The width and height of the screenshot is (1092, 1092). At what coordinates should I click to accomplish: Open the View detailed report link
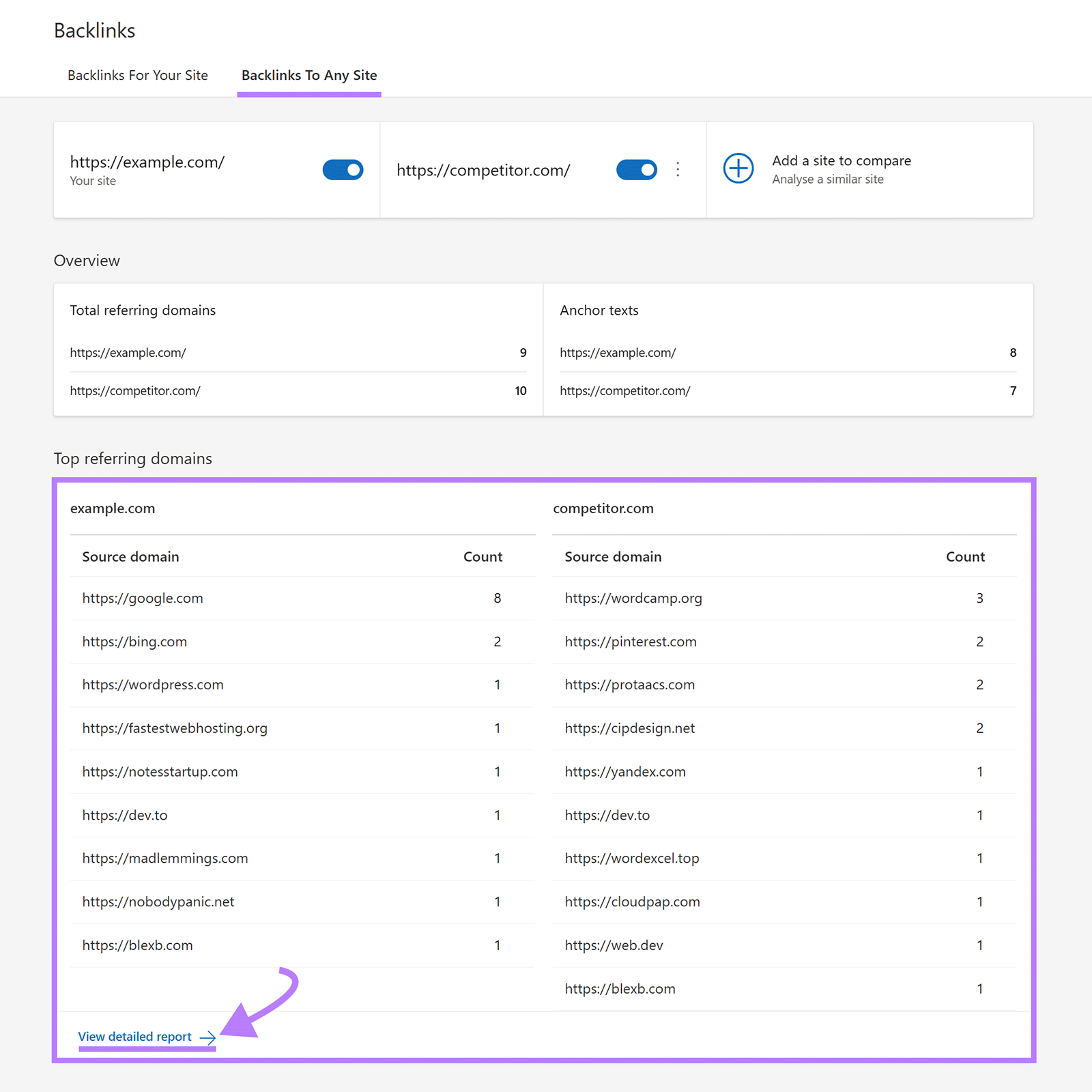pyautogui.click(x=134, y=1036)
